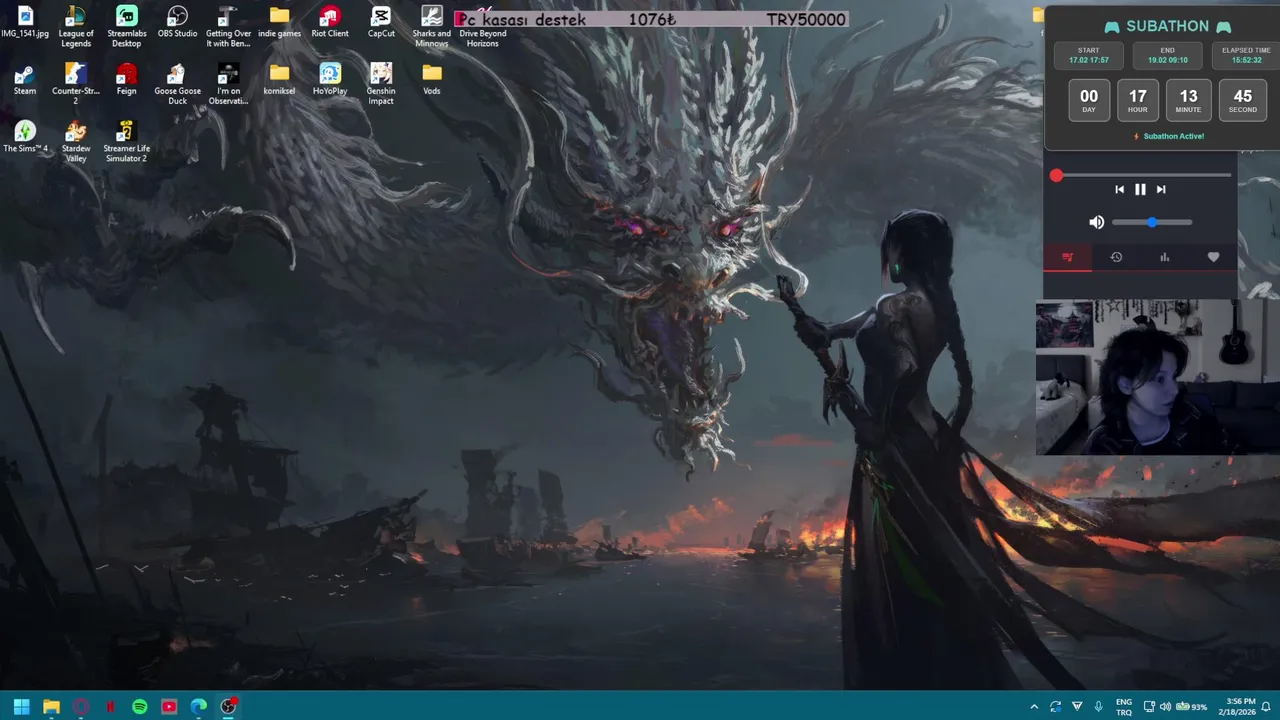This screenshot has height=720, width=1280.
Task: Switch to the queue playlist tab
Action: pos(1067,257)
